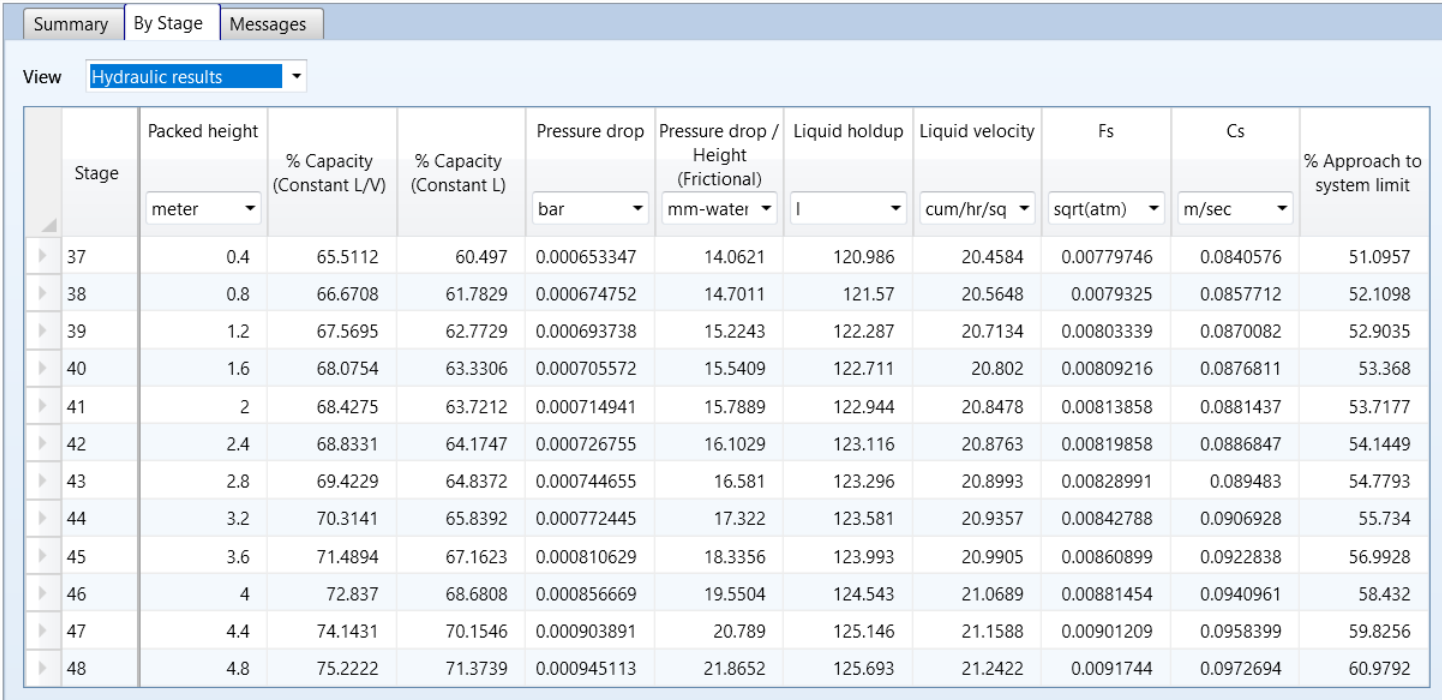
Task: Select Fs value 0.0091744
Action: [x=1106, y=668]
